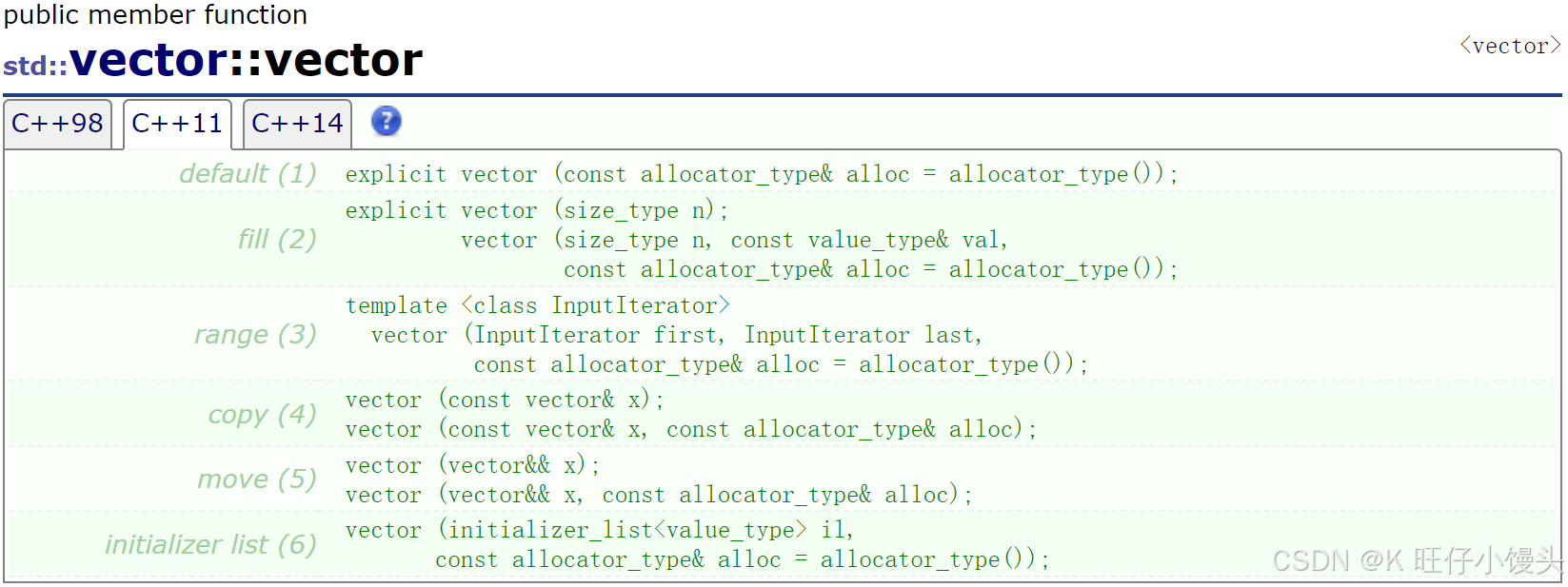The width and height of the screenshot is (1568, 587).
Task: Click the 'vector (vector&& x);' line
Action: pos(472,465)
